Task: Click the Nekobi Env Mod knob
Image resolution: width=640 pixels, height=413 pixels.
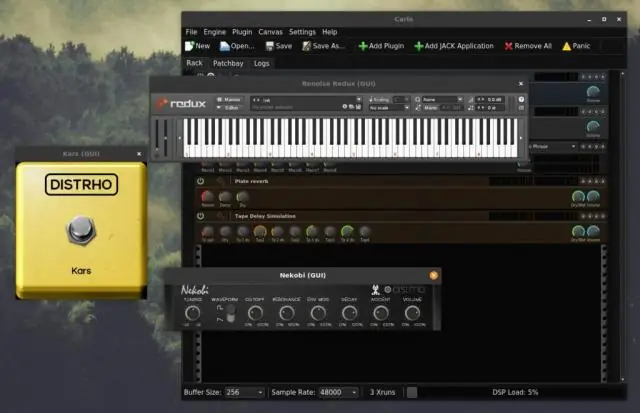Action: pos(318,313)
